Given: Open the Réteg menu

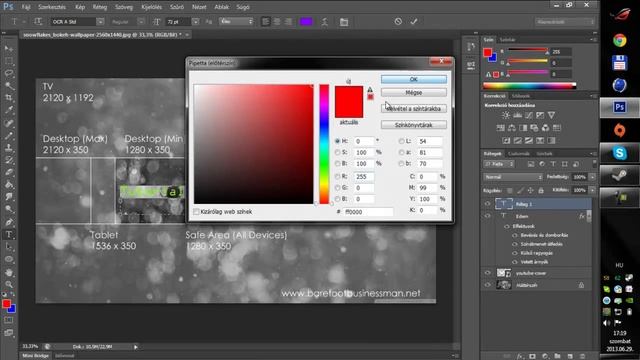Looking at the screenshot, I should 100,7.
